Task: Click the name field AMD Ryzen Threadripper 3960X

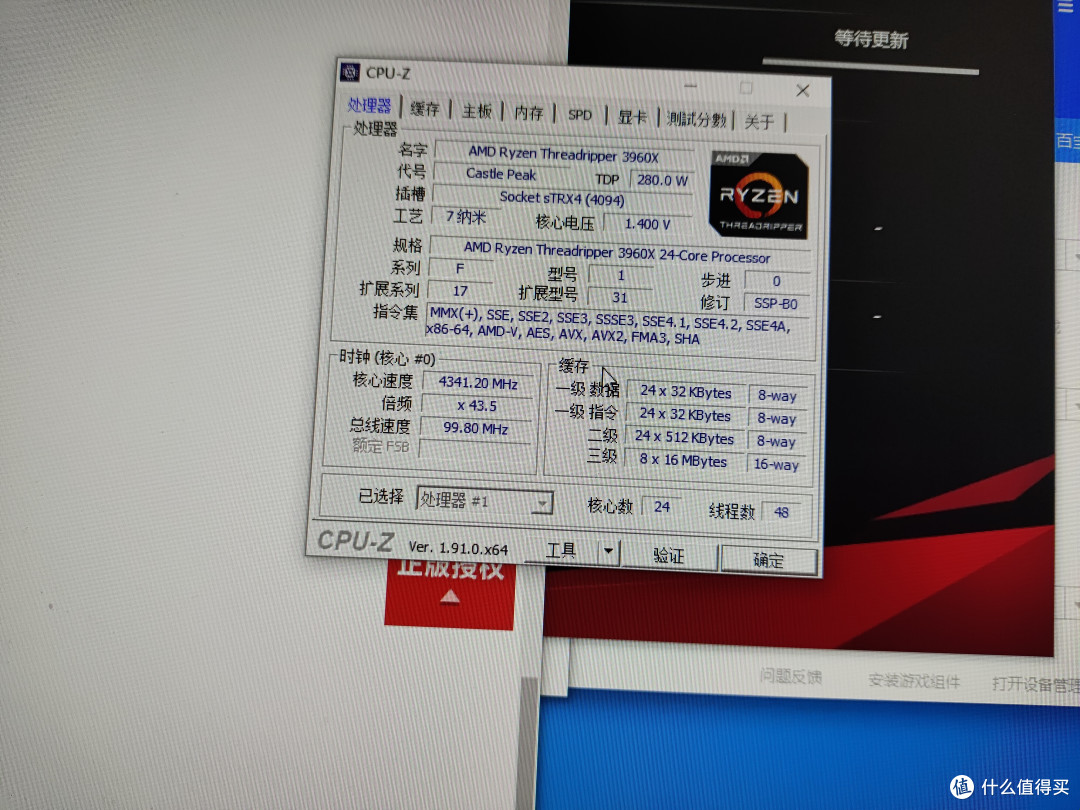Action: (563, 154)
